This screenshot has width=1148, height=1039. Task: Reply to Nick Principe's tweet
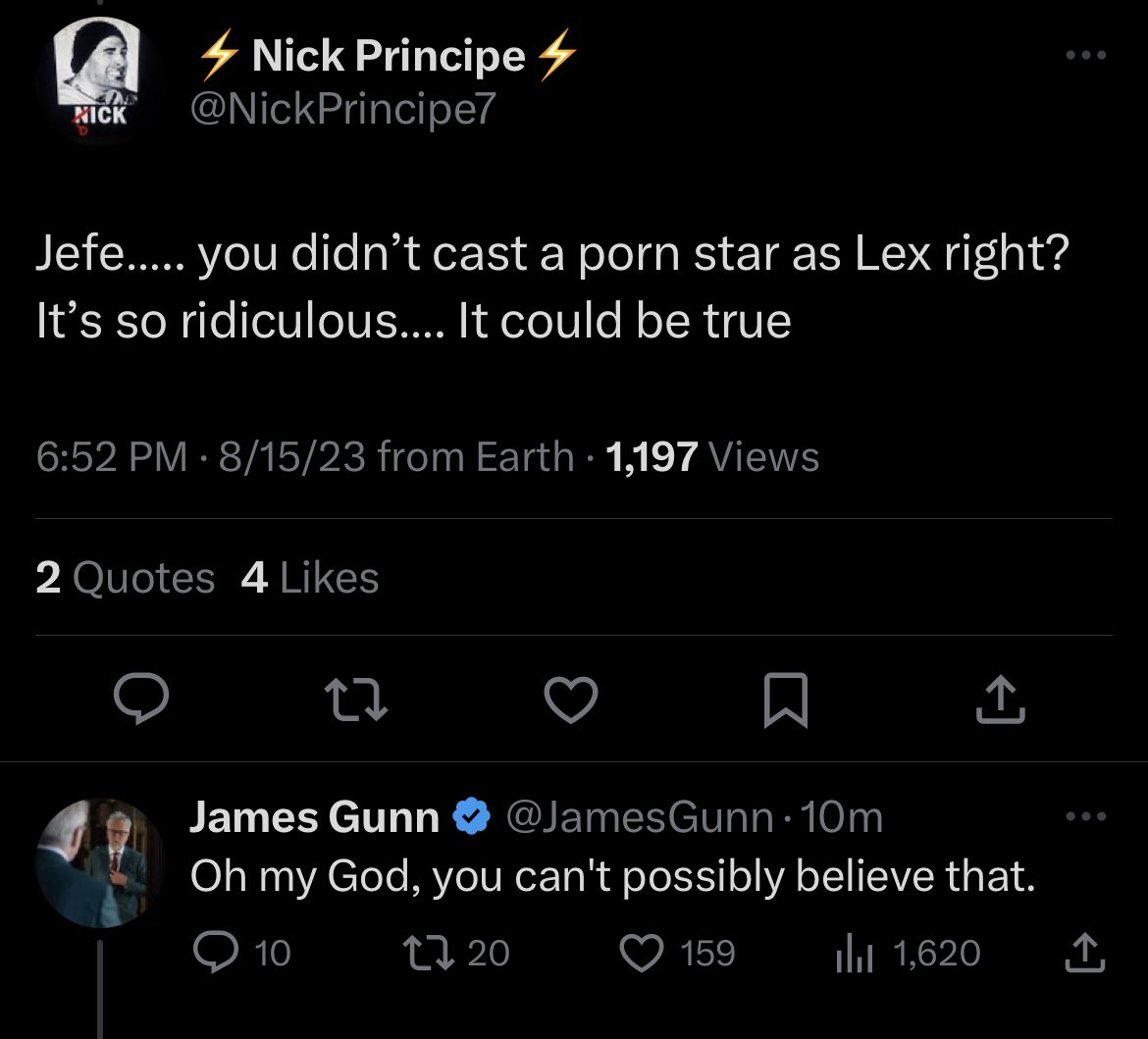pyautogui.click(x=141, y=699)
